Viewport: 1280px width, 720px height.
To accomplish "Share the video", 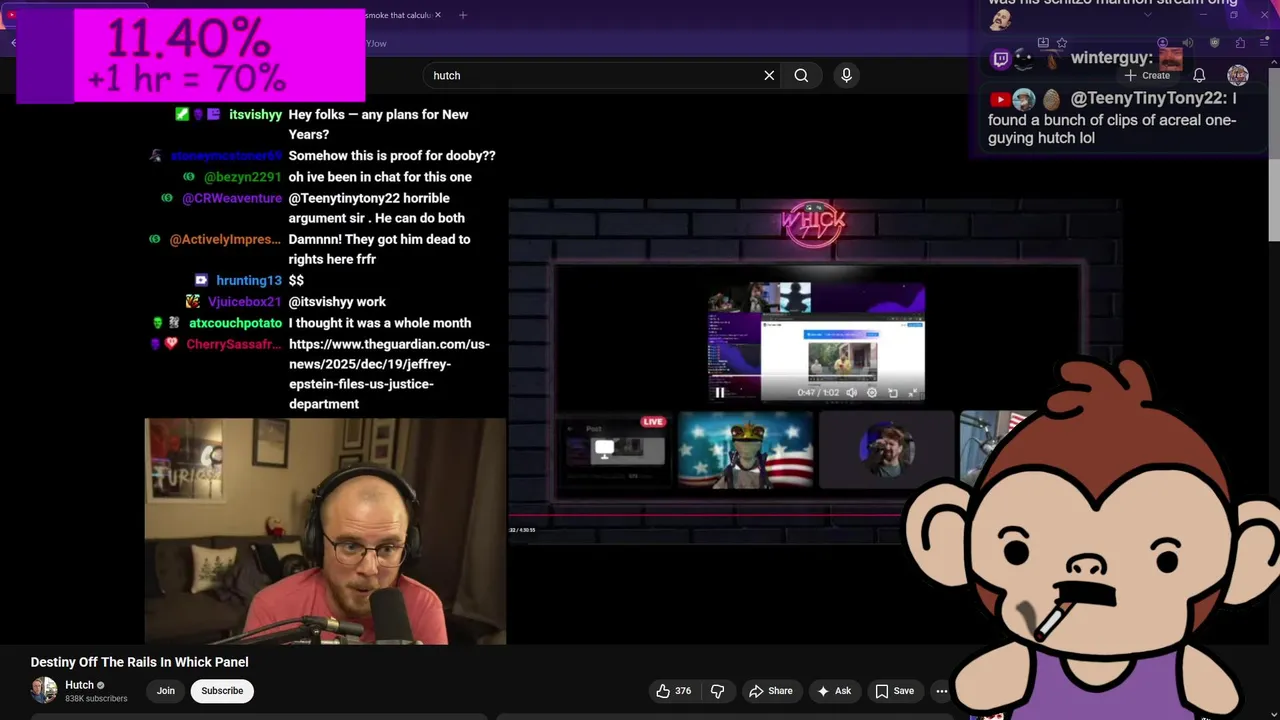I will pyautogui.click(x=770, y=691).
